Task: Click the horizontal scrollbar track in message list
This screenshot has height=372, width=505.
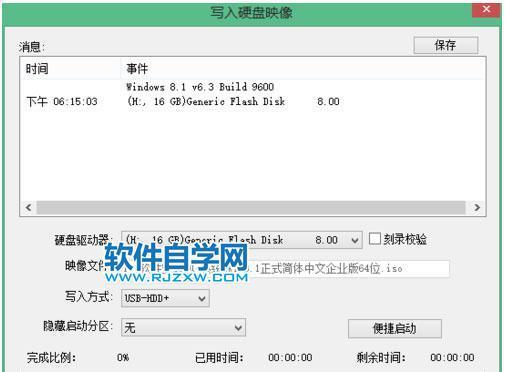Action: point(251,207)
